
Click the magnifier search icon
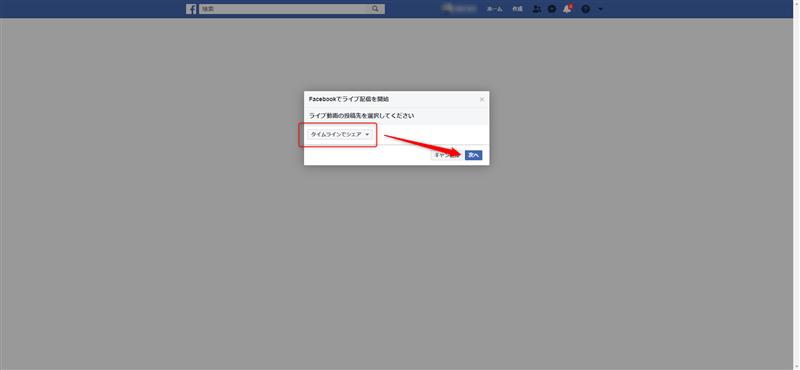pos(376,9)
